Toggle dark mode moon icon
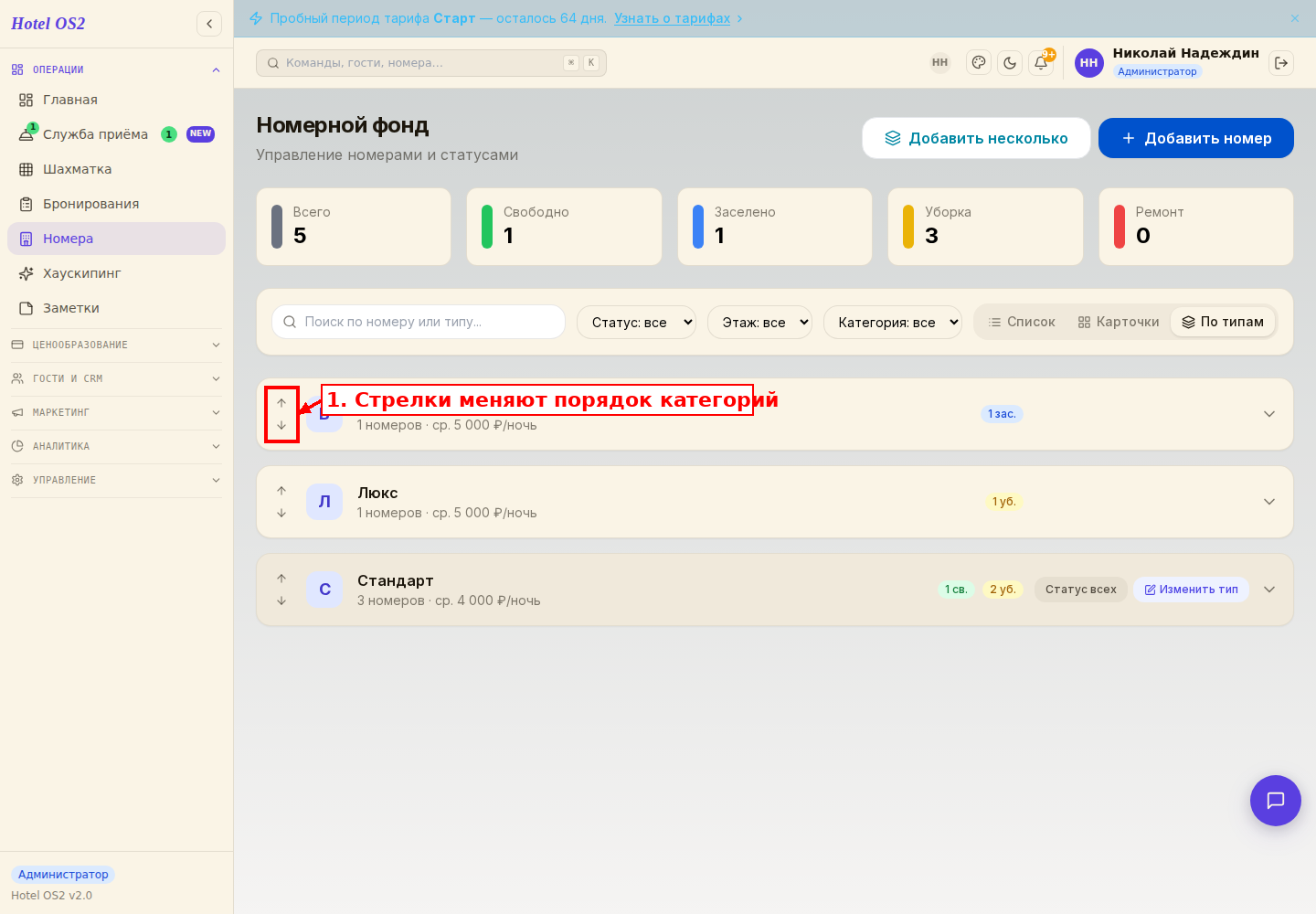Viewport: 1316px width, 914px height. 1010,63
